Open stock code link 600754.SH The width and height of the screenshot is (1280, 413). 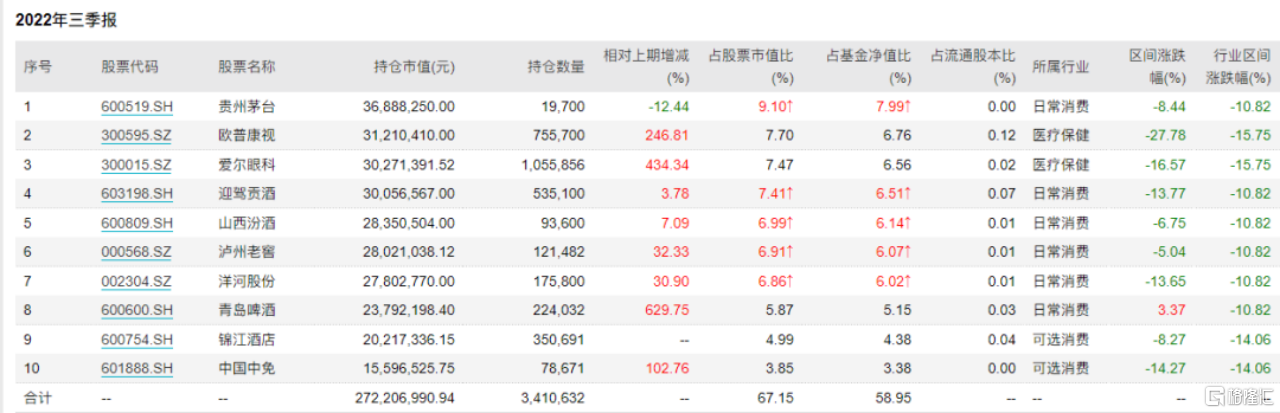(x=137, y=339)
